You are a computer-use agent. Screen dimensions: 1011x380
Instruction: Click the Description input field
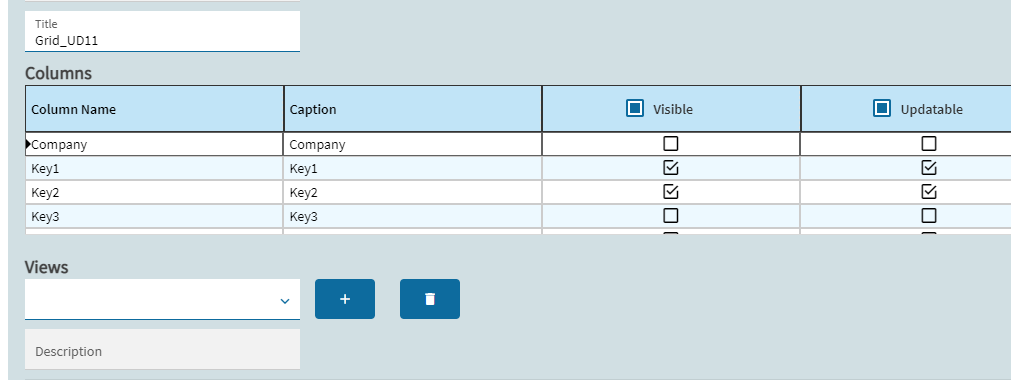click(162, 350)
